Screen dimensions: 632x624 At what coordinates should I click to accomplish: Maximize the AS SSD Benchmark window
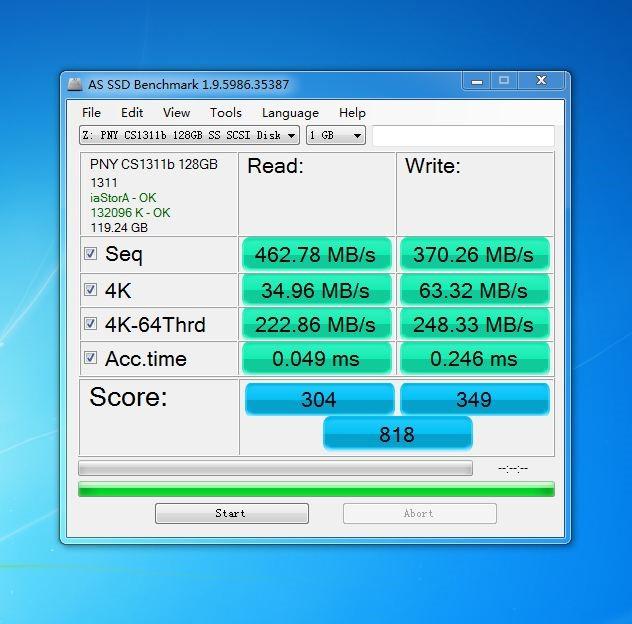[504, 81]
